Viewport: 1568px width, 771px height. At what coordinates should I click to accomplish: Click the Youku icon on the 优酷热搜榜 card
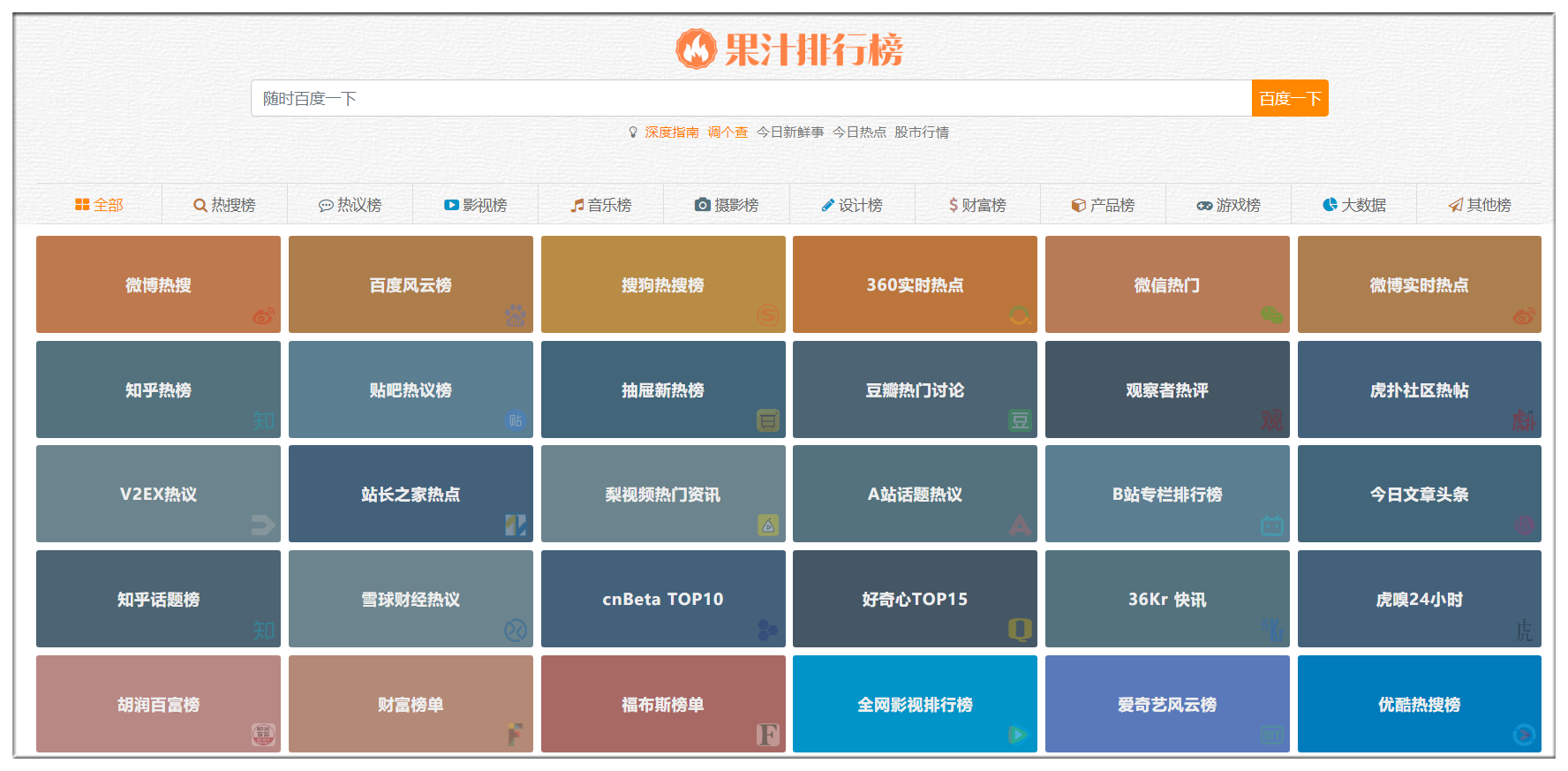tap(1525, 735)
